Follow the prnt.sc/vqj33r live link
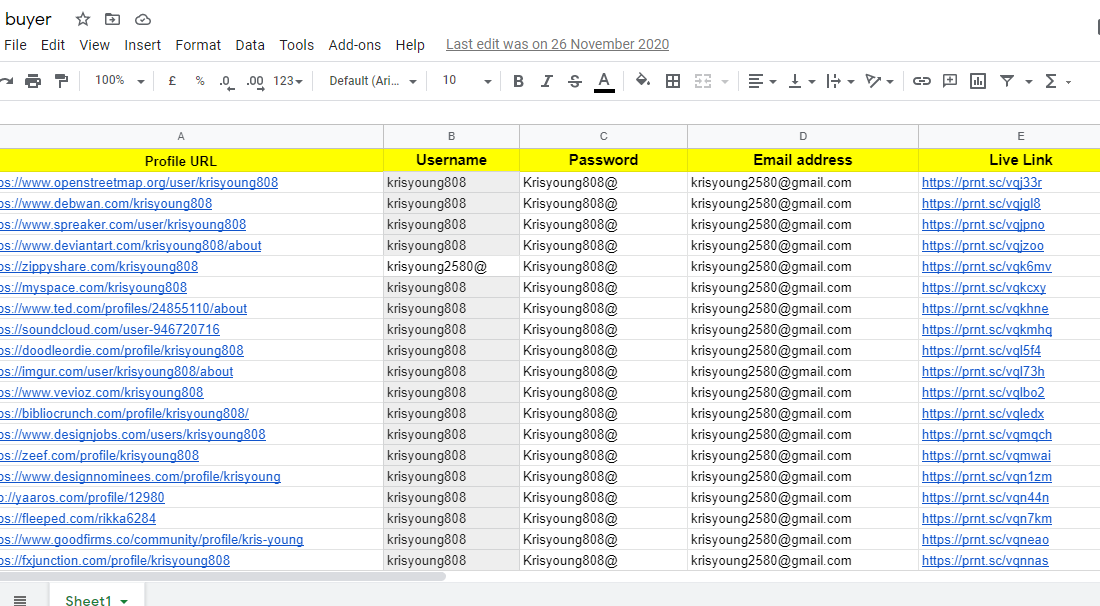Viewport: 1100px width, 606px height. [981, 182]
